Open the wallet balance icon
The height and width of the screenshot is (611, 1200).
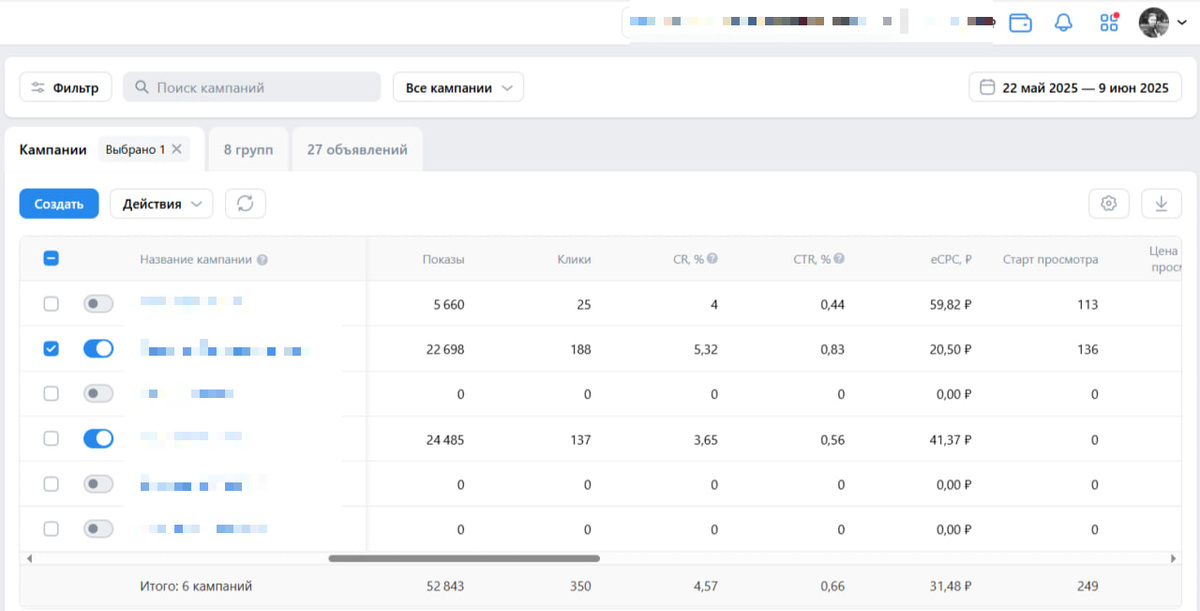click(x=1020, y=22)
